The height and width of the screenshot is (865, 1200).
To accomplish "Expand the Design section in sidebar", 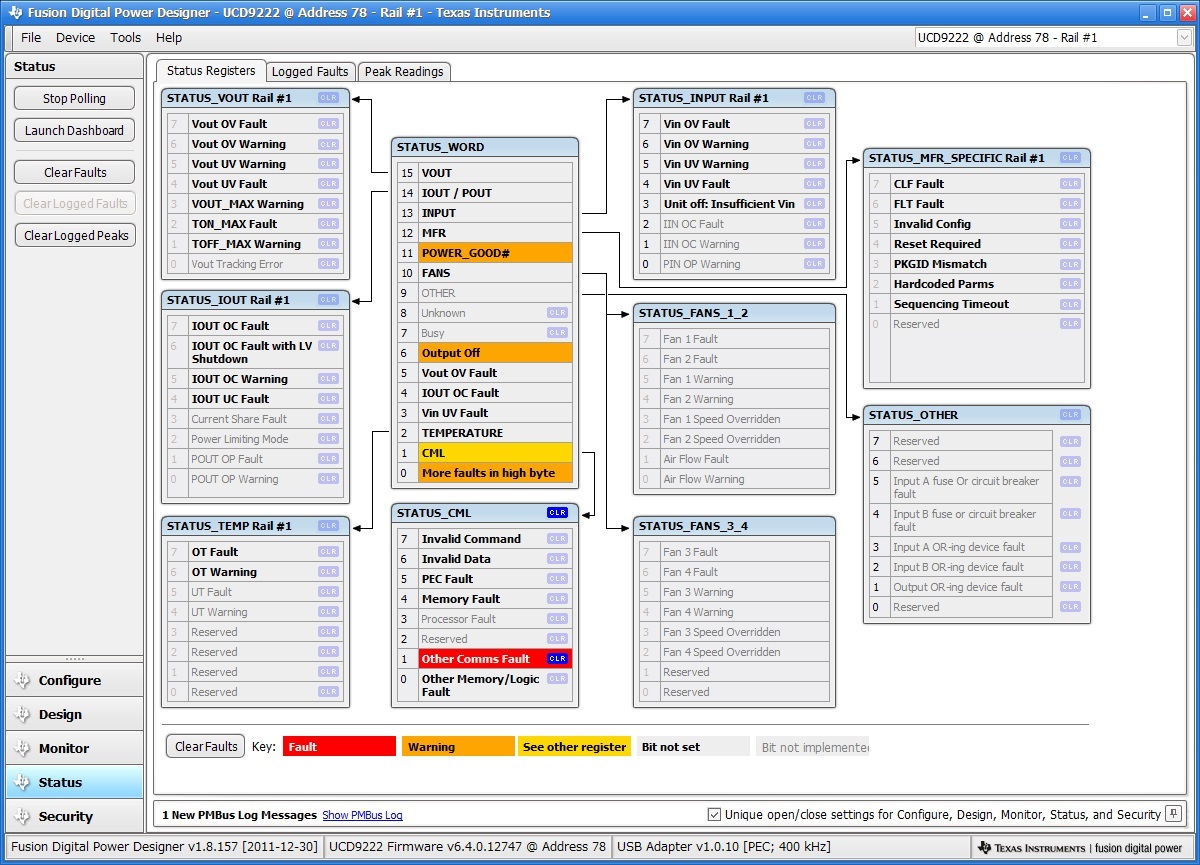I will [x=75, y=715].
